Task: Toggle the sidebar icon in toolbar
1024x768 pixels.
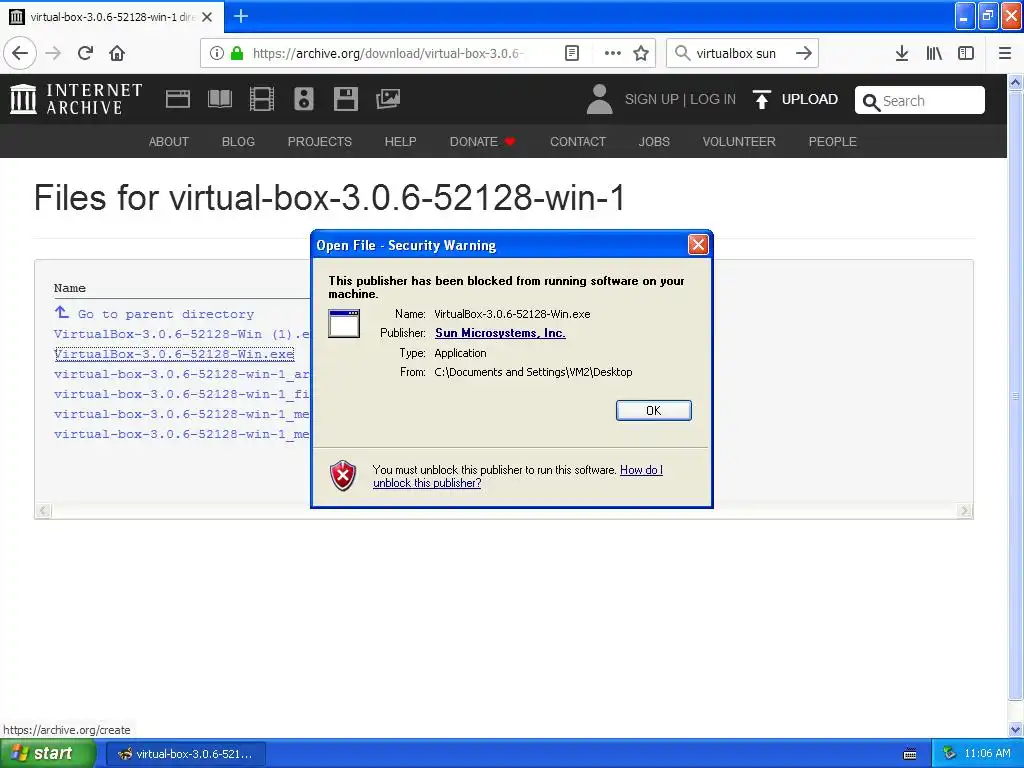Action: pos(966,53)
